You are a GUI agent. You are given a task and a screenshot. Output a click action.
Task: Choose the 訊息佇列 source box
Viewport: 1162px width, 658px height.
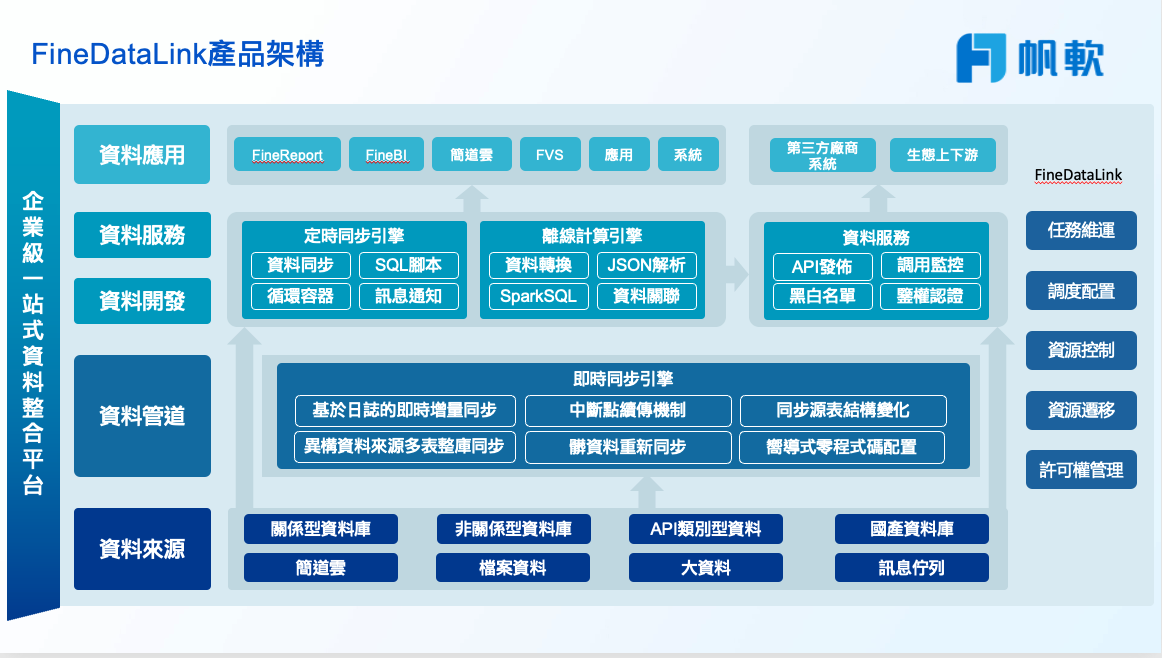pos(912,568)
